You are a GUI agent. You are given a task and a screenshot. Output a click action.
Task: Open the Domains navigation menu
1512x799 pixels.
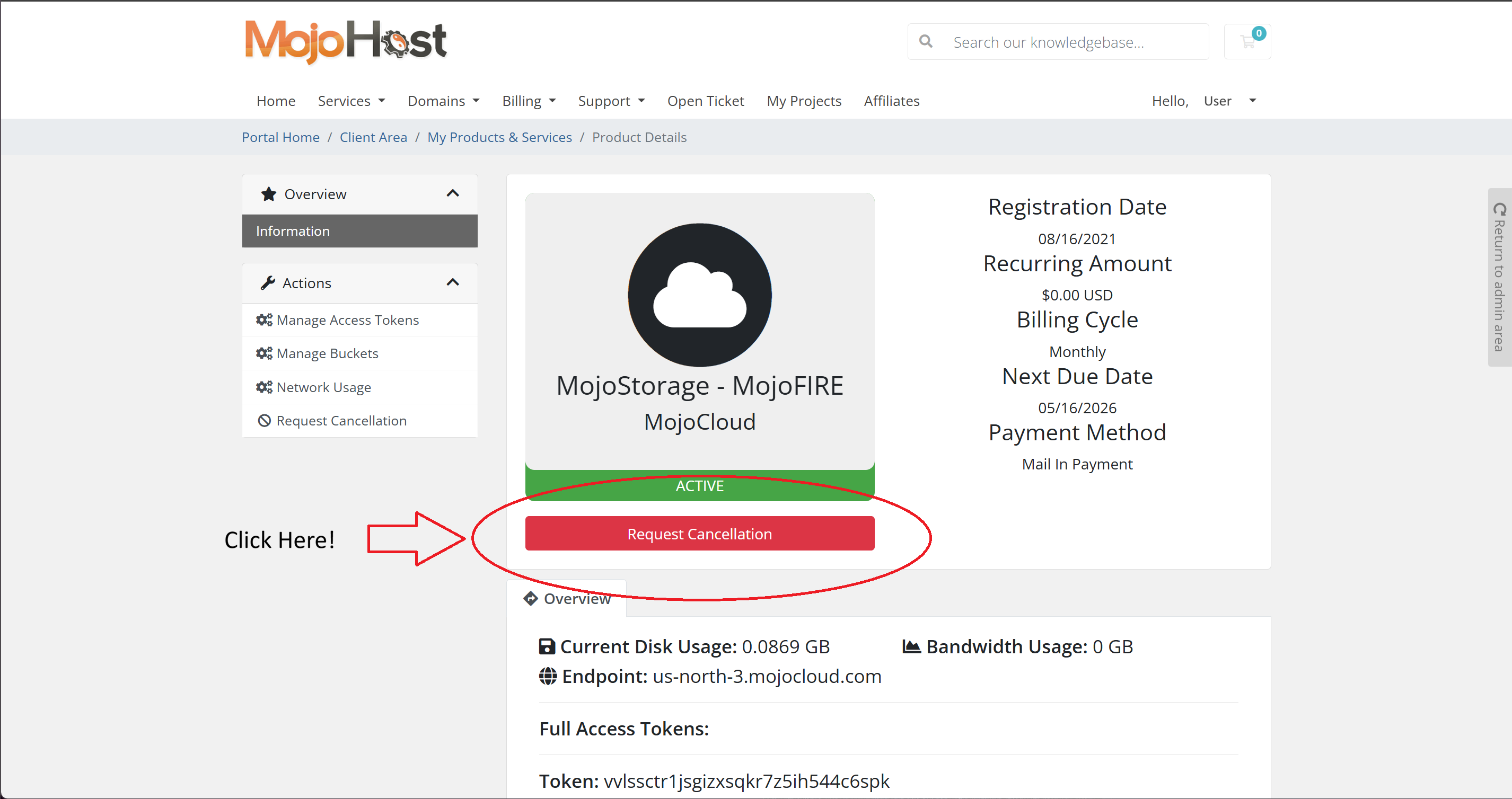pos(443,101)
